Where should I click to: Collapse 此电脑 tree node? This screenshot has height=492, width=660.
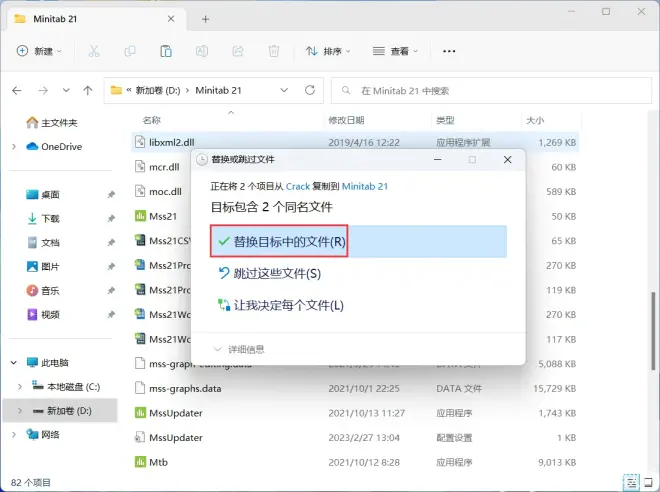coord(14,362)
